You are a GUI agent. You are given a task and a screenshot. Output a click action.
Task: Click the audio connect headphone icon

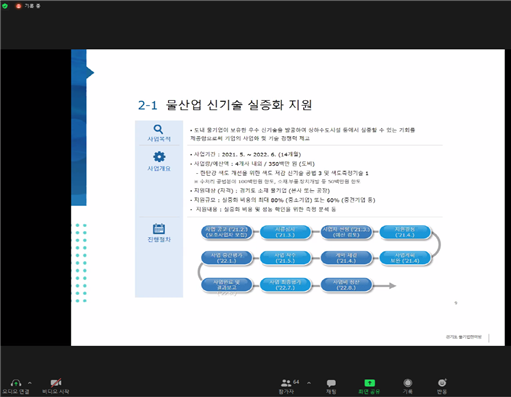coord(16,383)
